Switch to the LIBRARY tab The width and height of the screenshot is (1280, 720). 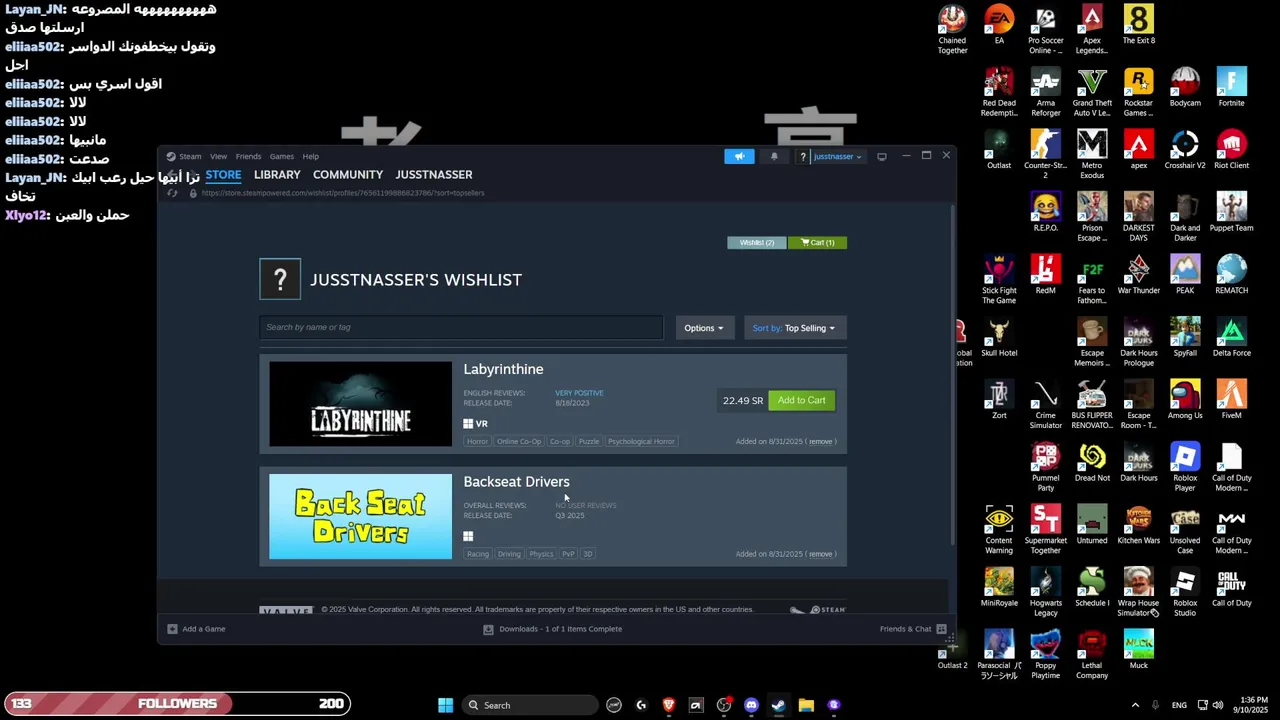coord(277,175)
